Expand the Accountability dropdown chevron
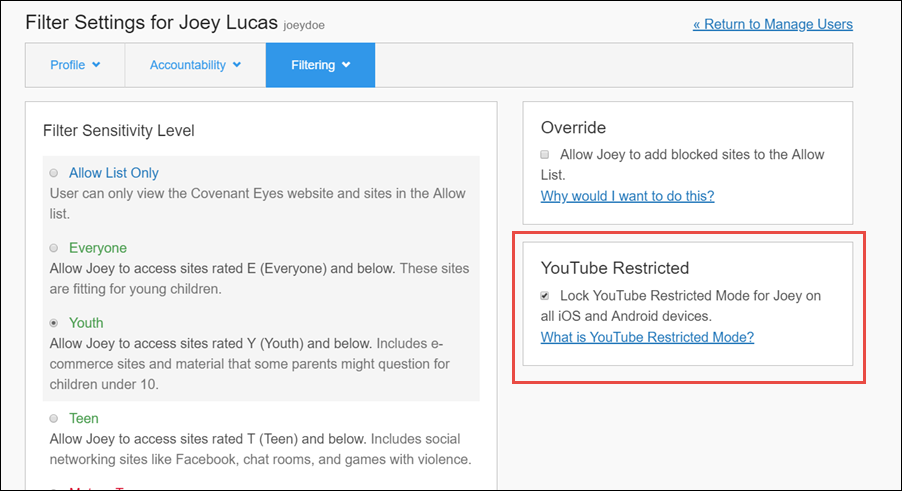This screenshot has height=491, width=902. click(x=236, y=65)
